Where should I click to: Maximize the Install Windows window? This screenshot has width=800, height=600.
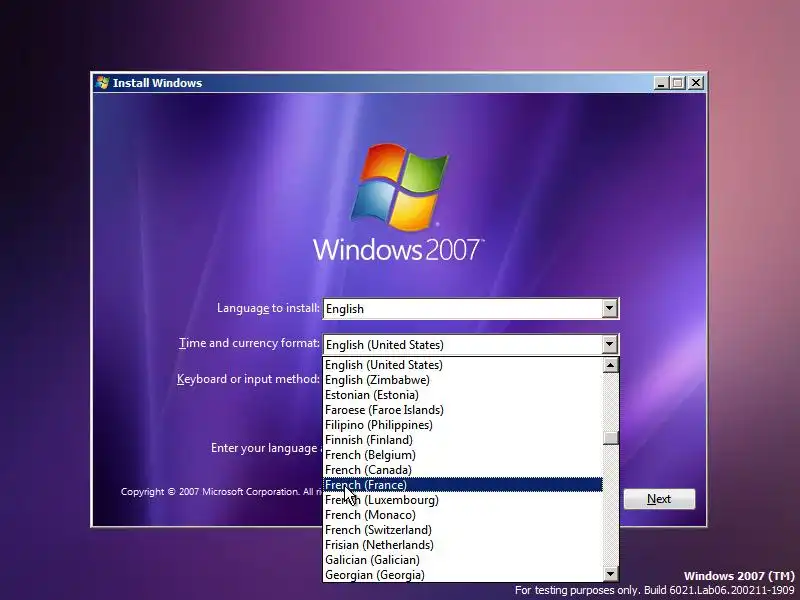click(x=678, y=83)
